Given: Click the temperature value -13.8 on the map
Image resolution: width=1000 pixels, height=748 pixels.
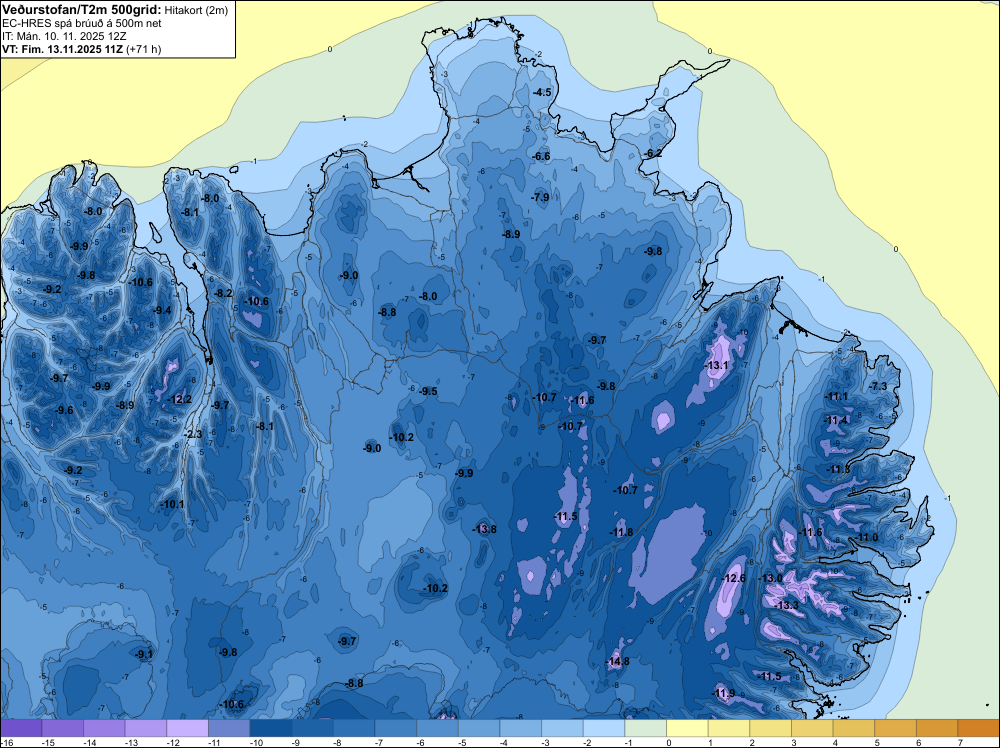Looking at the screenshot, I should pyautogui.click(x=485, y=529).
